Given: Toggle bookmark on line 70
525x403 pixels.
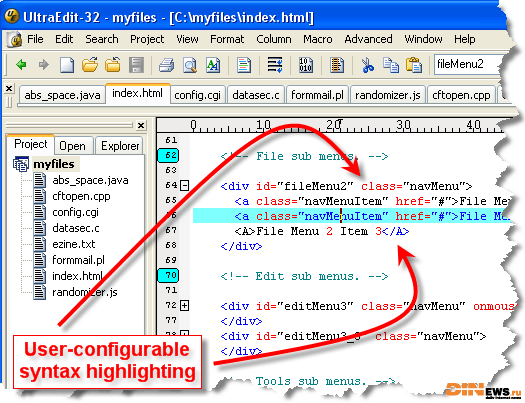Looking at the screenshot, I should [168, 275].
